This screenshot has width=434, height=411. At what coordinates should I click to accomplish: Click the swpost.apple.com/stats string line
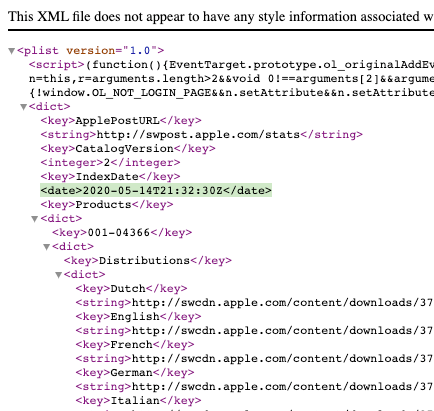click(201, 134)
